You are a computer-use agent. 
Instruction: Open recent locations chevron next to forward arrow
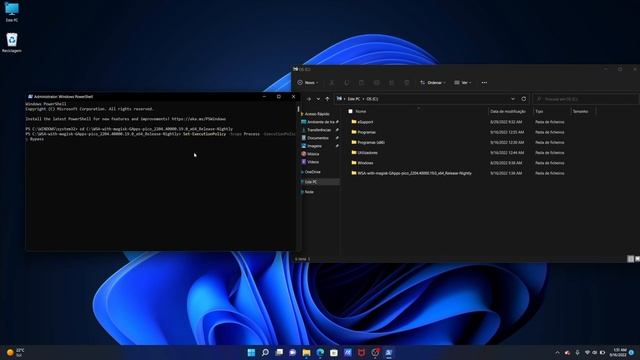[x=318, y=99]
